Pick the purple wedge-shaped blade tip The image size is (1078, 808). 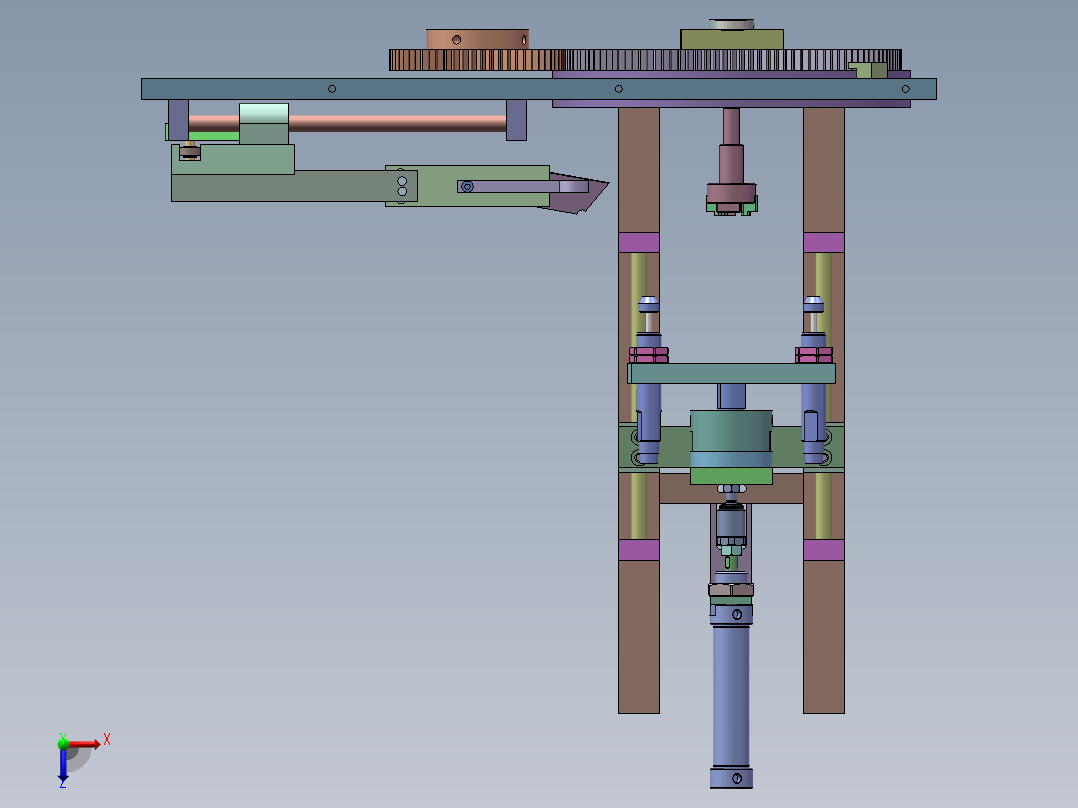click(x=579, y=193)
